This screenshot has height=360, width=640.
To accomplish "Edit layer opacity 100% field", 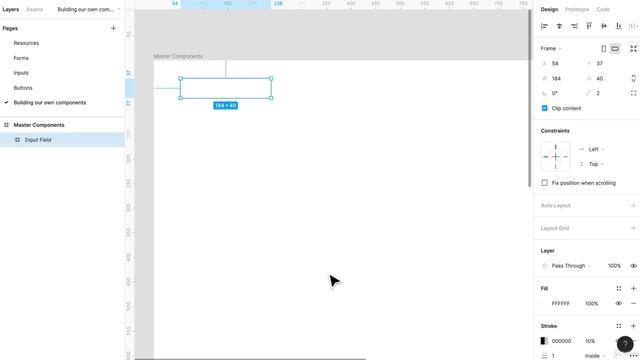I will tap(614, 266).
